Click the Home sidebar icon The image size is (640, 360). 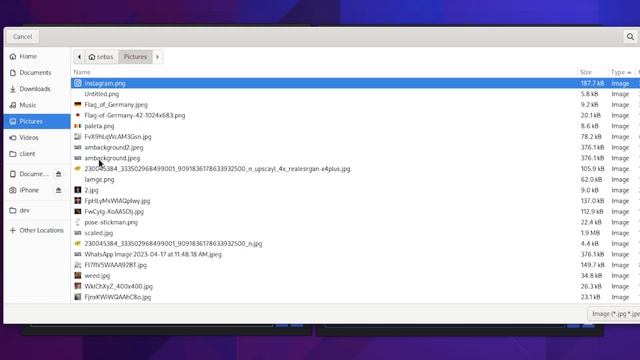coord(13,56)
